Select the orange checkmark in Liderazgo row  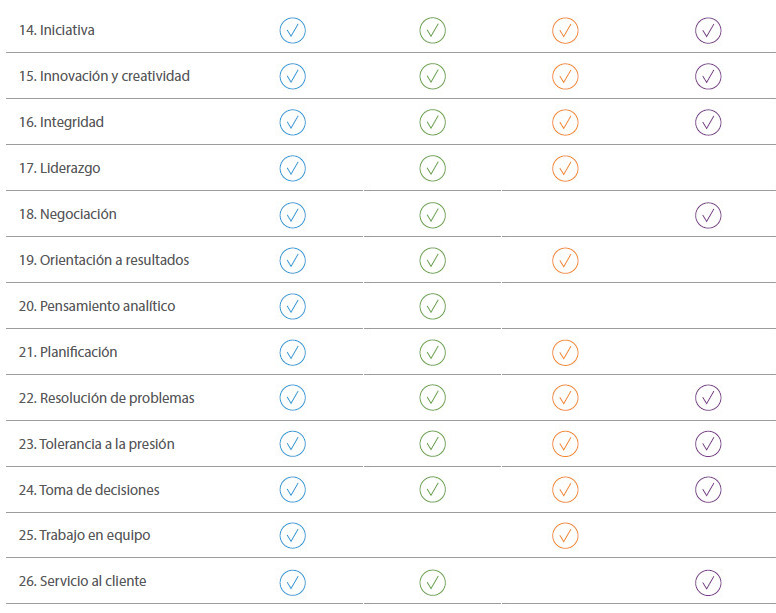click(565, 168)
